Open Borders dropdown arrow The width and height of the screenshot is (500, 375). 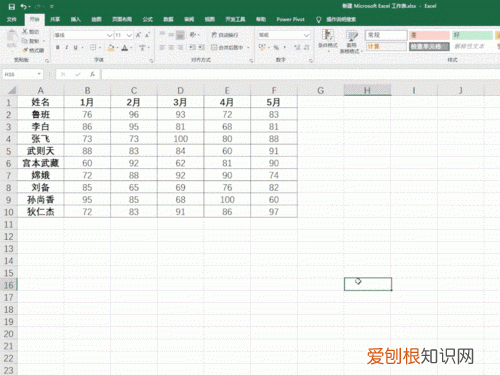(100, 48)
